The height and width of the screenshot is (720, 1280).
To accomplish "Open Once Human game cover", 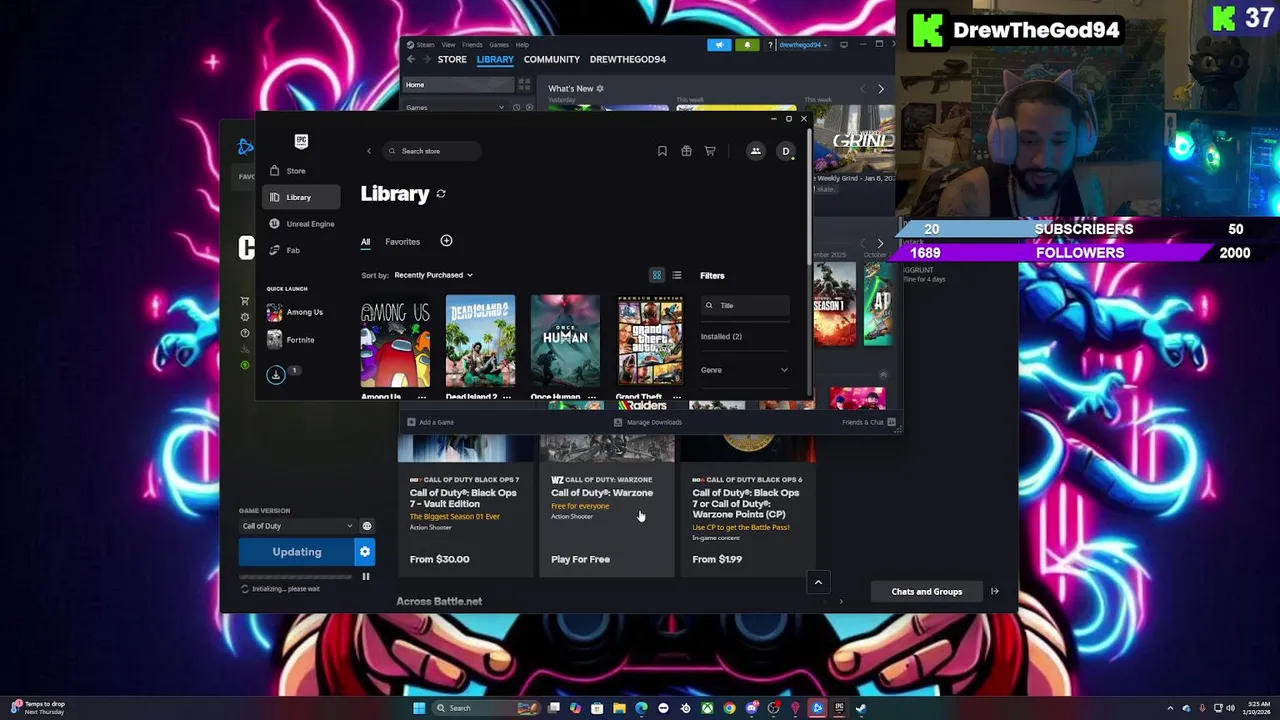I will pos(565,341).
